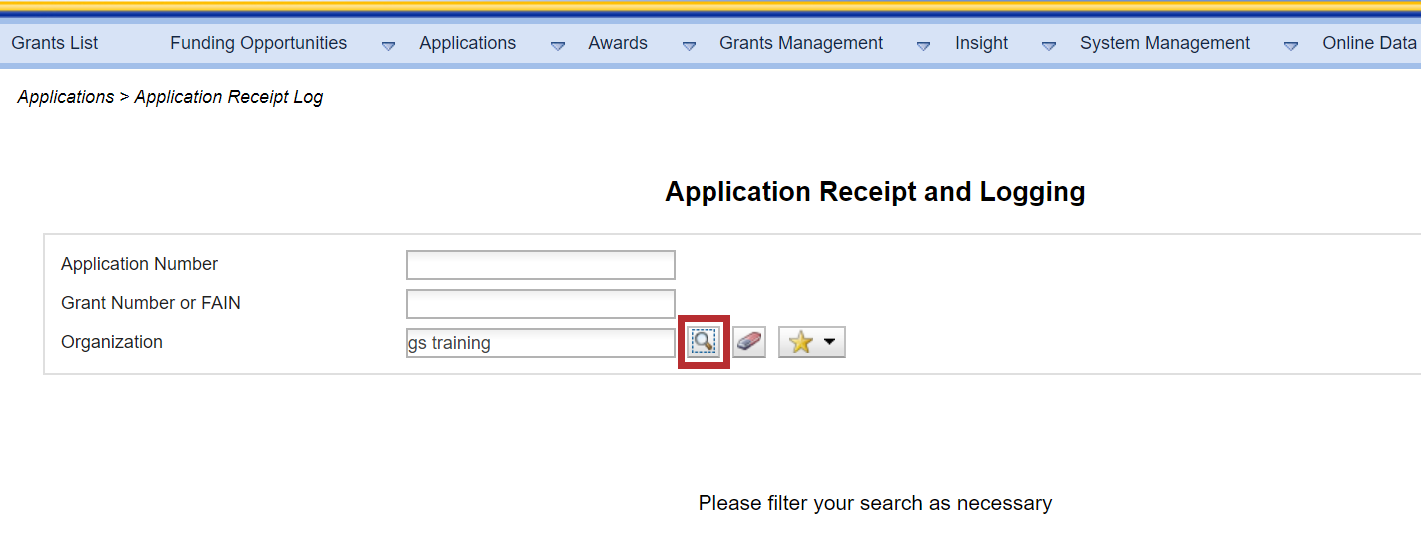Open the Insight menu
Viewport: 1421px width, 542px height.
981,43
